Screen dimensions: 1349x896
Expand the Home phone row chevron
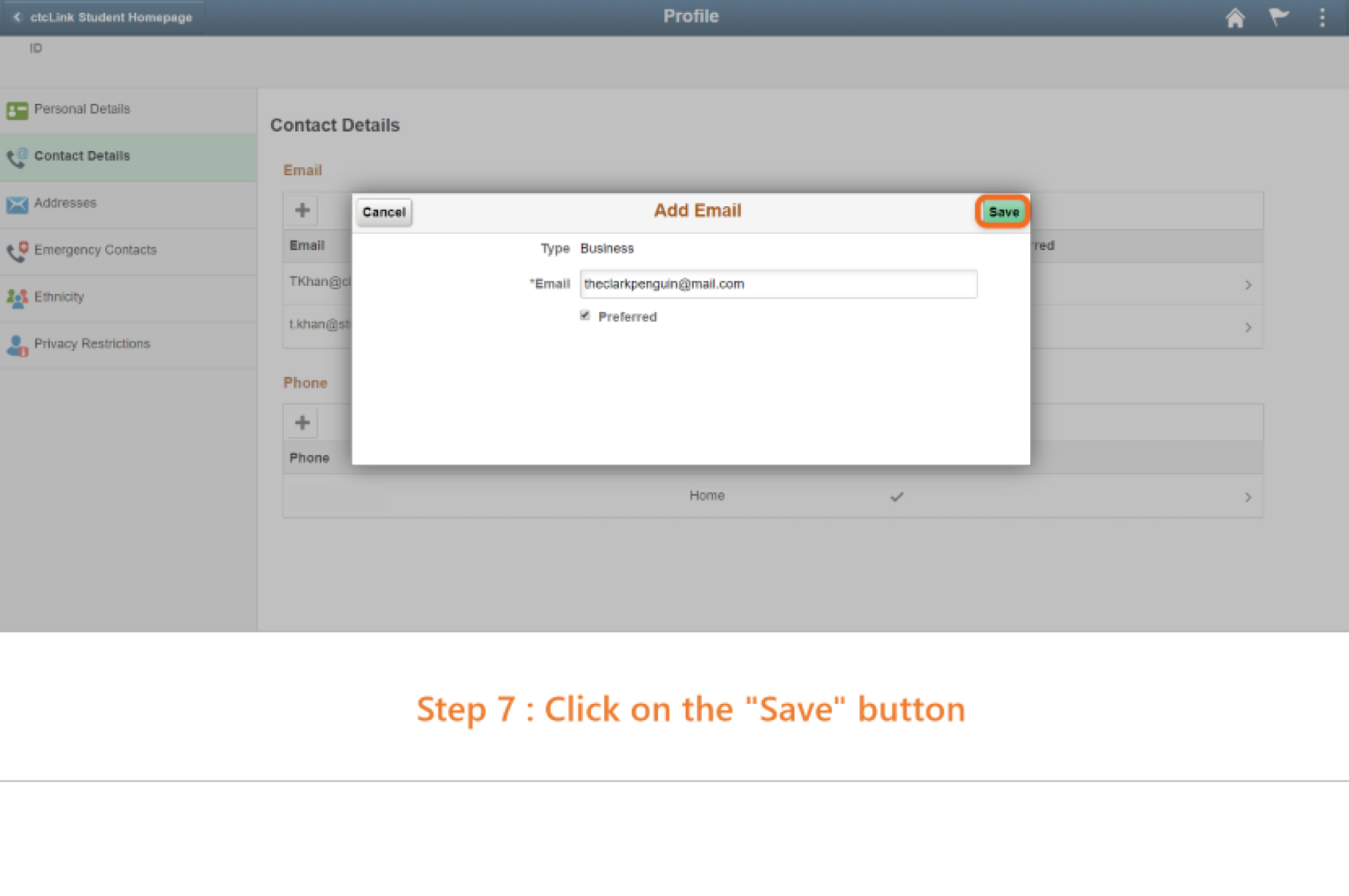(x=1248, y=498)
